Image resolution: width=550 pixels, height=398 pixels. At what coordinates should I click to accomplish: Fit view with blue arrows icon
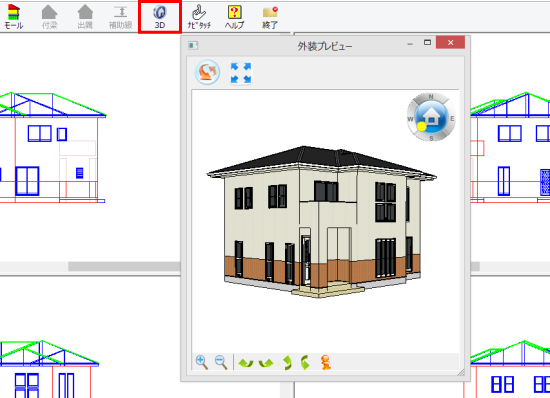click(241, 73)
